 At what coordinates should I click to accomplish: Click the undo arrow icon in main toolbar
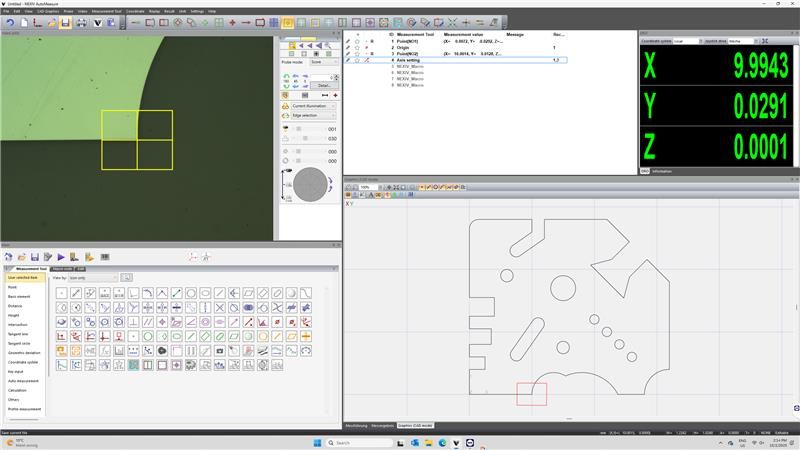pos(10,22)
